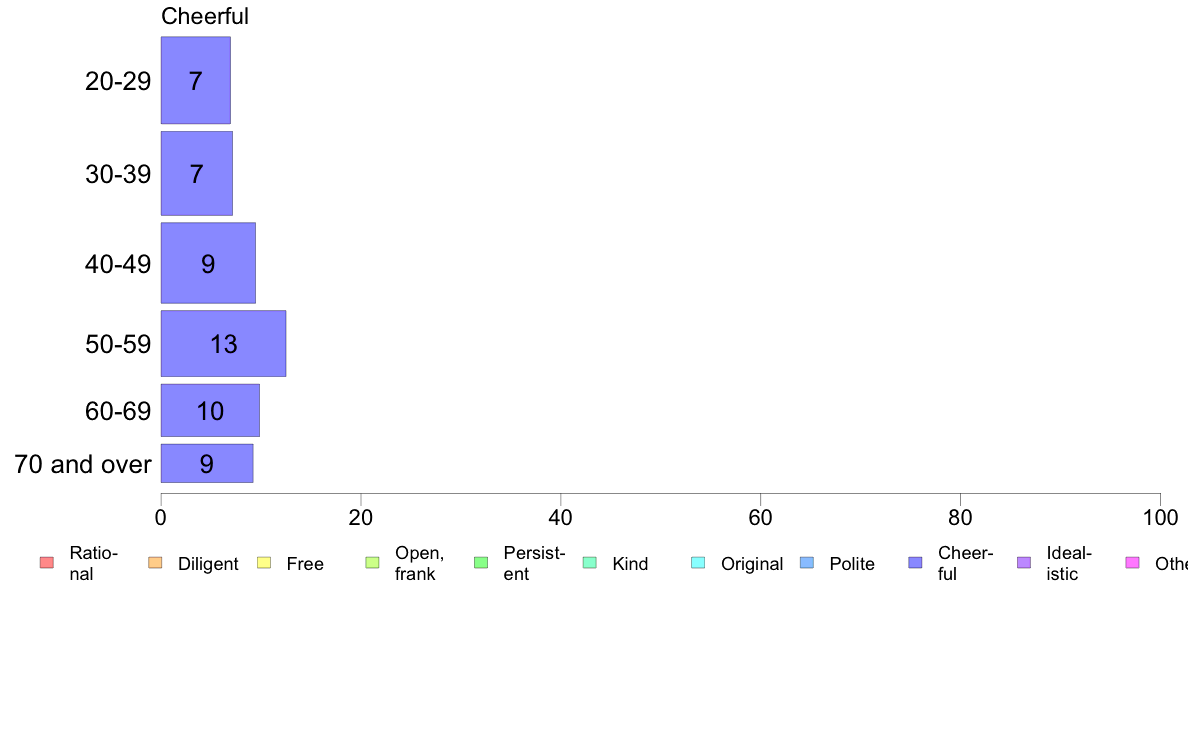Screen dimensions: 1188x736
Task: Click the Free legend yellow swatch
Action: 264,563
